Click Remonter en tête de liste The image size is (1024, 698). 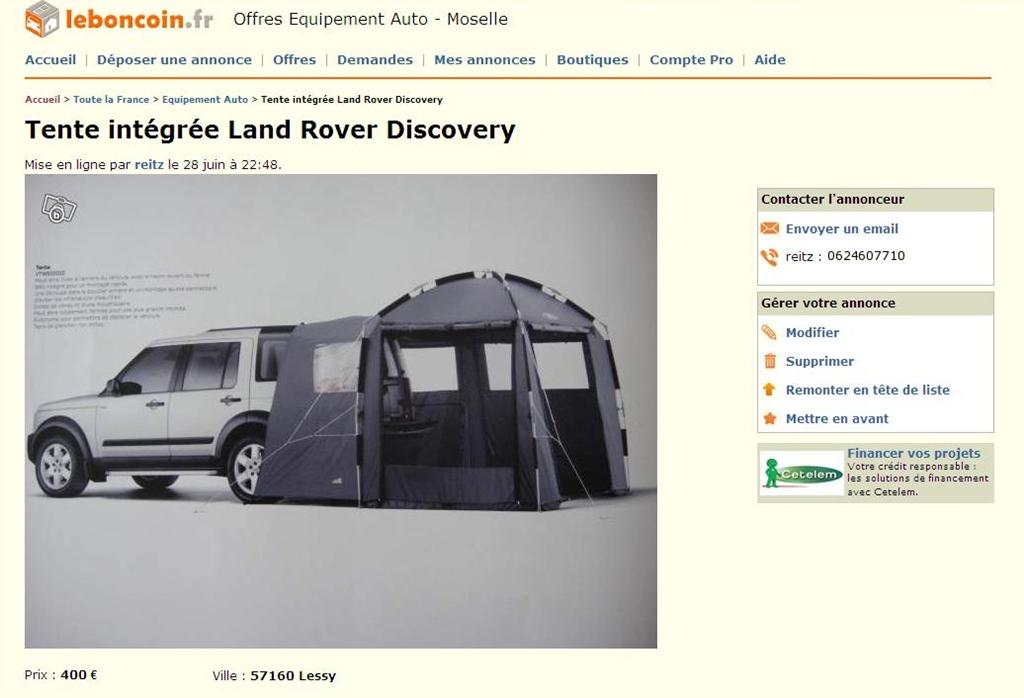pos(867,390)
